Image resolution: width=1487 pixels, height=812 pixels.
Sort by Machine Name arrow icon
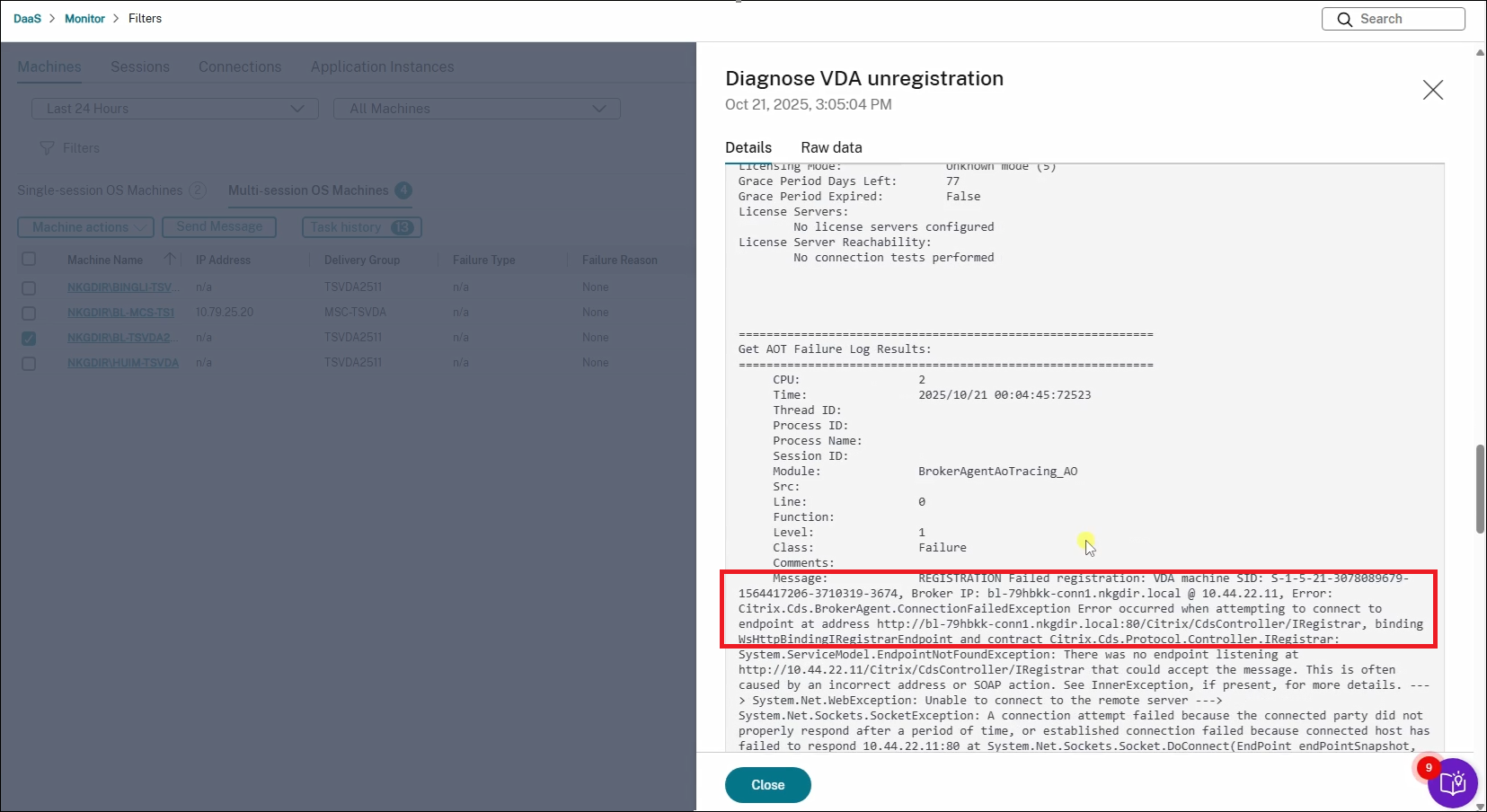(x=170, y=260)
